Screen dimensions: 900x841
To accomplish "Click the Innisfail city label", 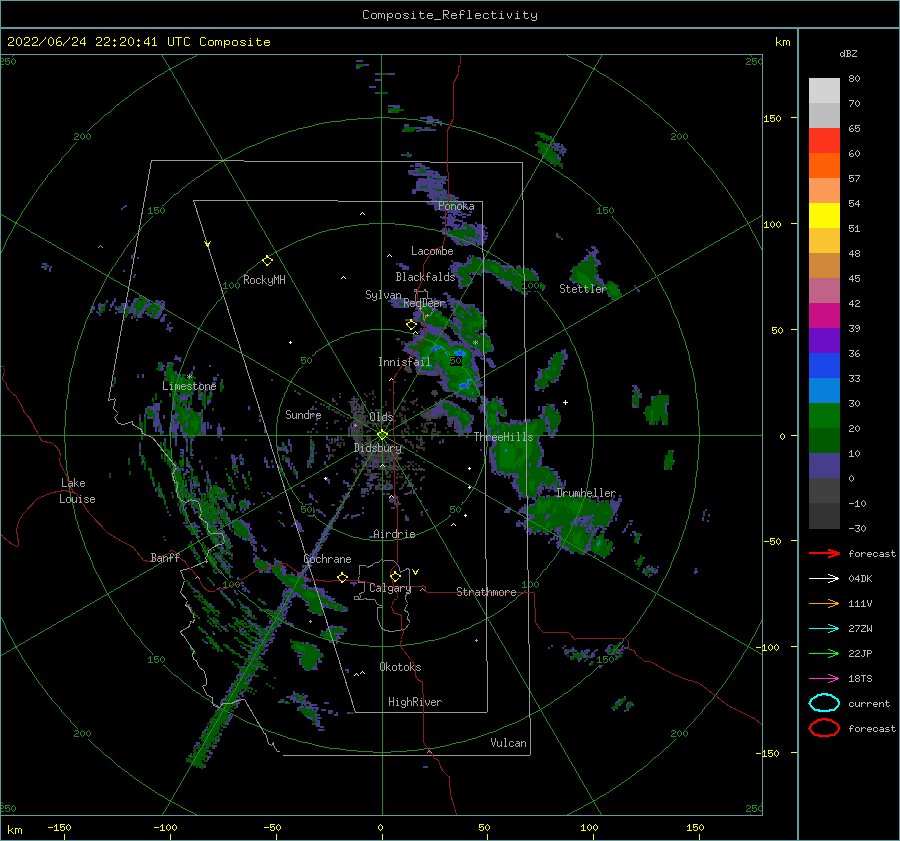I will tap(404, 362).
